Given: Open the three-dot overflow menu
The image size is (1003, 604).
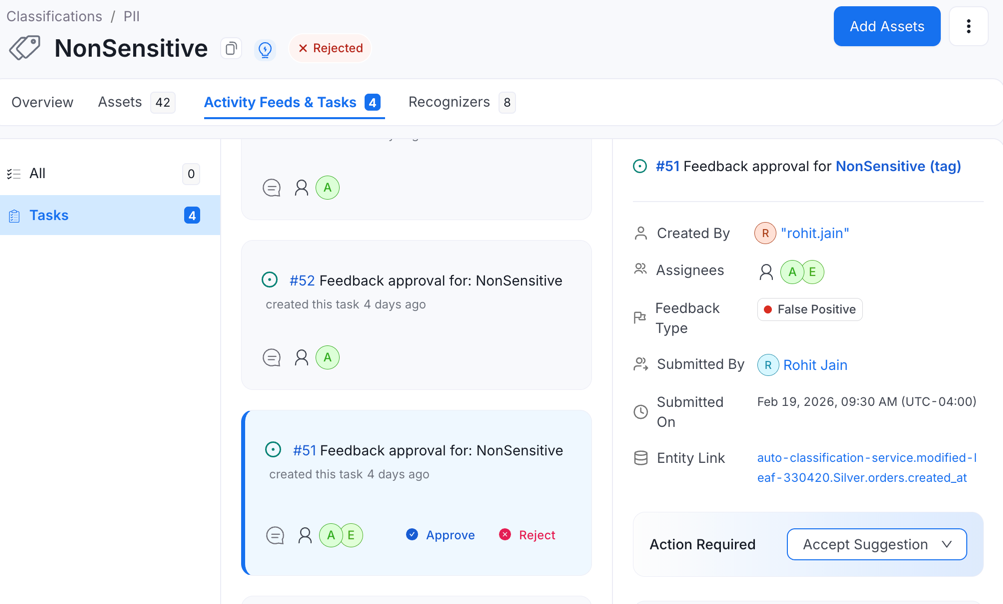Looking at the screenshot, I should [968, 26].
